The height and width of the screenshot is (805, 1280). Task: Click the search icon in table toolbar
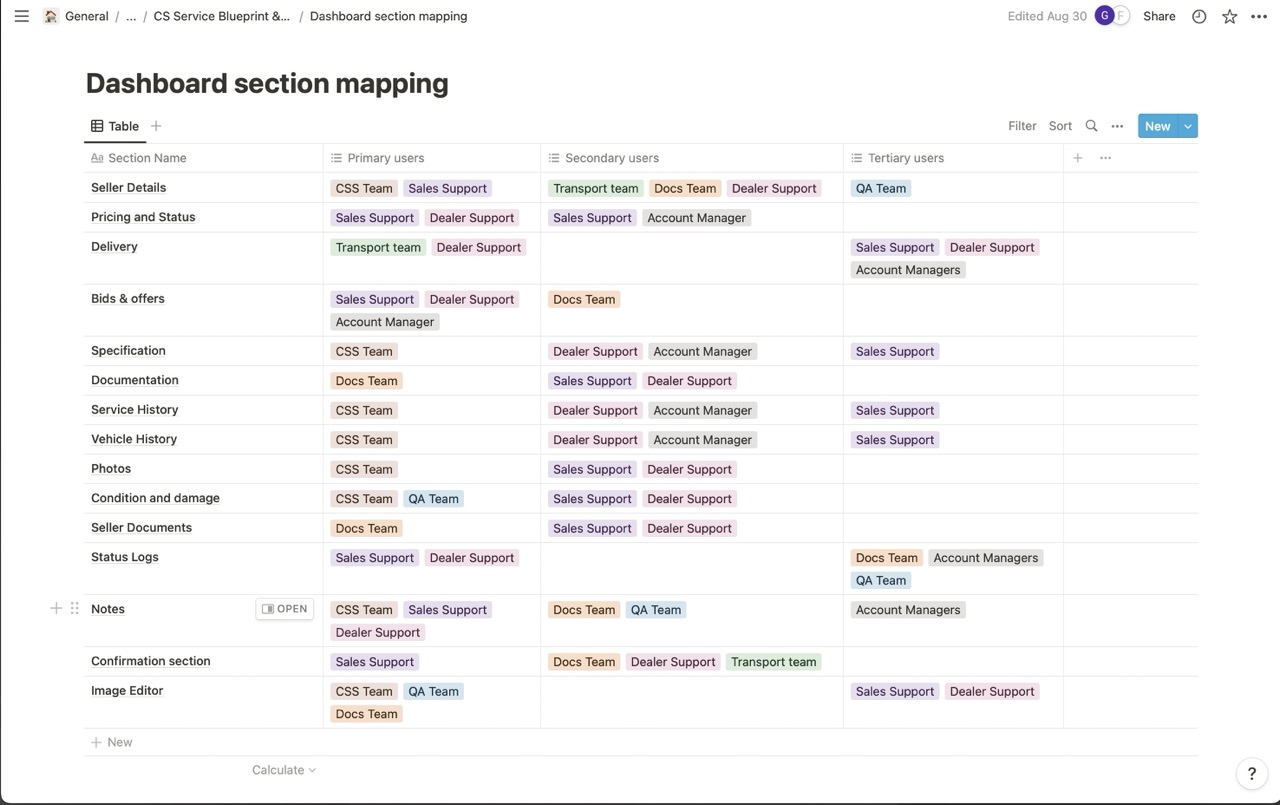click(1091, 126)
